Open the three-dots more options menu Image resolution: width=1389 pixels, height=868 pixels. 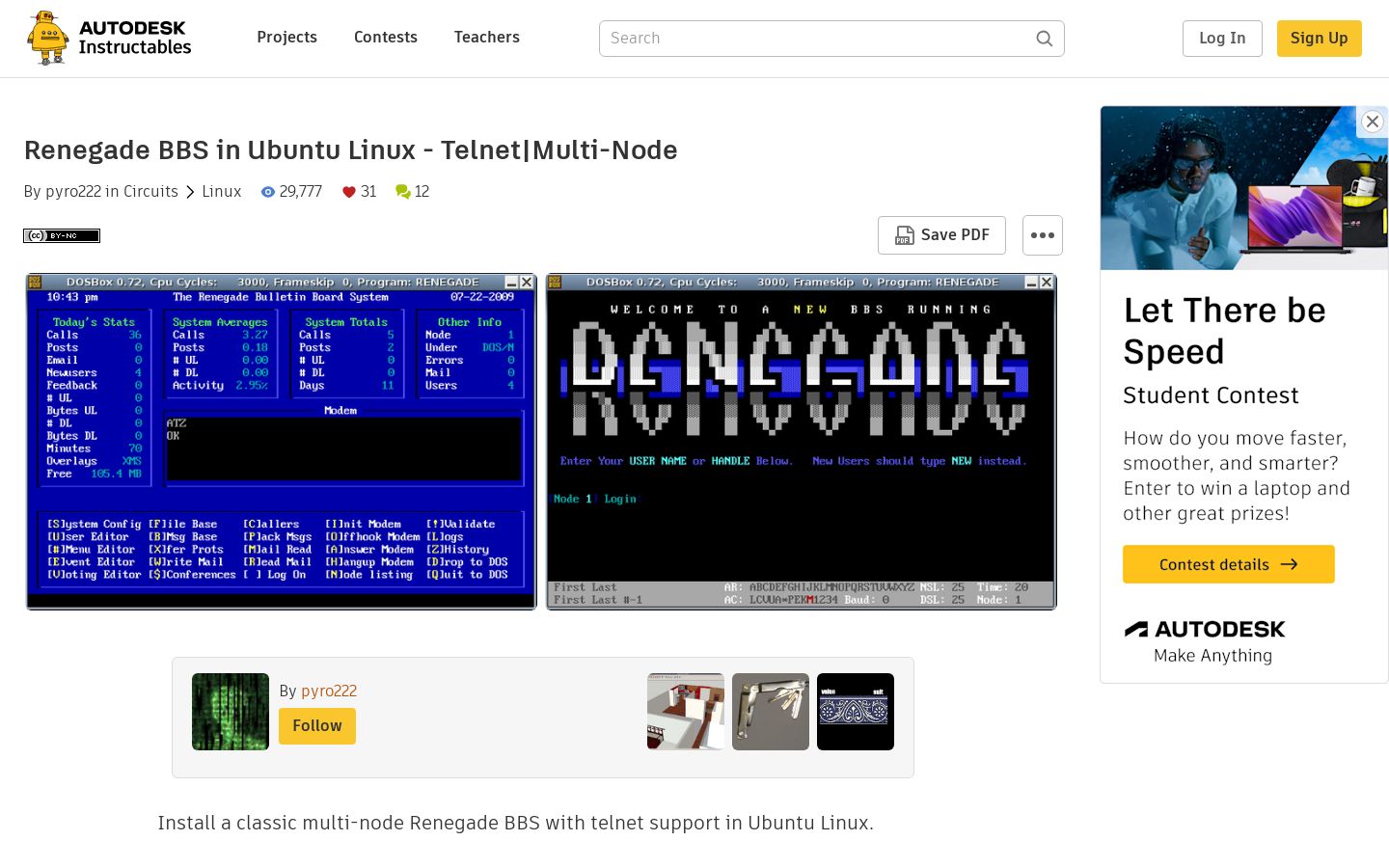point(1043,235)
